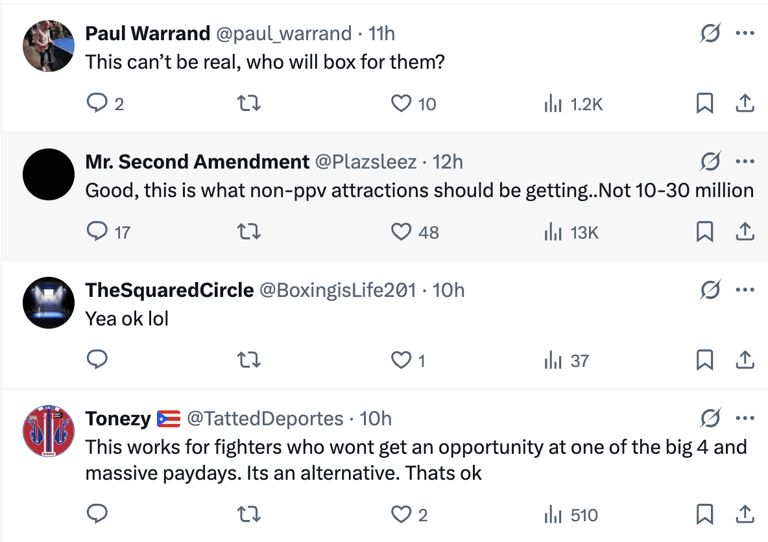The height and width of the screenshot is (542, 768).
Task: Open Mr. Second Amendment's black avatar
Action: (x=48, y=174)
